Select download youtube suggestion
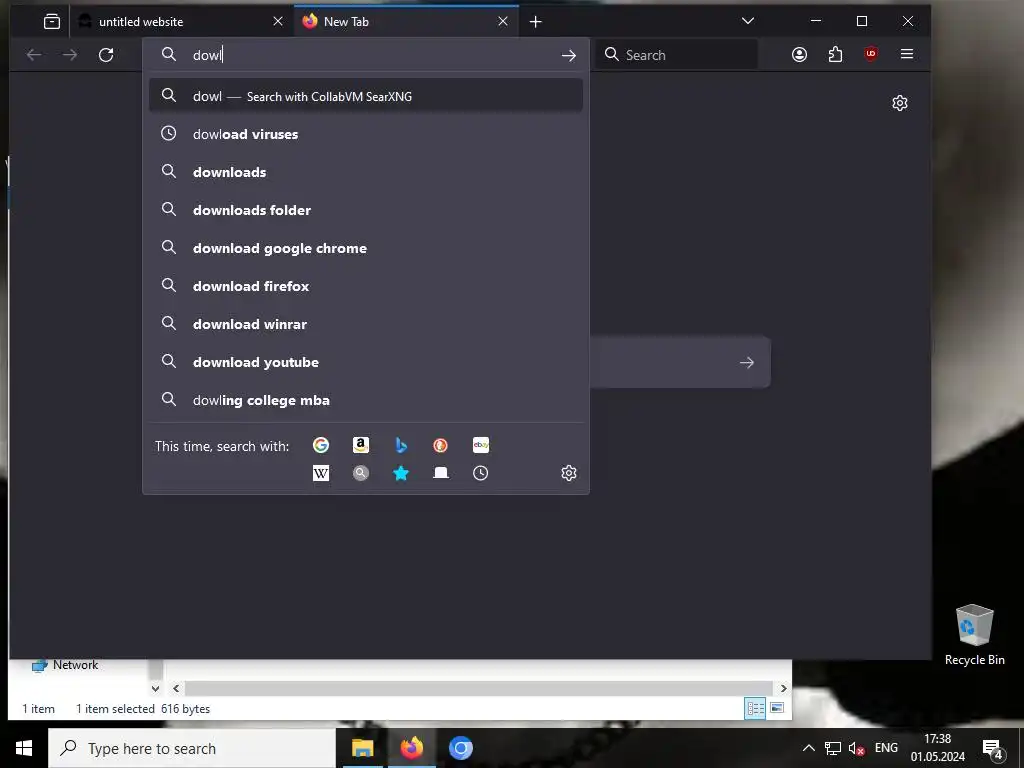The width and height of the screenshot is (1024, 768). (366, 361)
